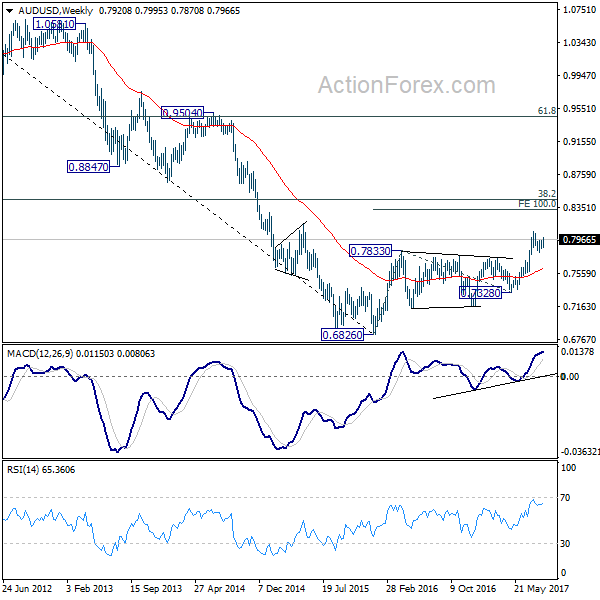This screenshot has height=600, width=600.
Task: Open the chart menu triangle beside AUDUSD
Action: 9,11
